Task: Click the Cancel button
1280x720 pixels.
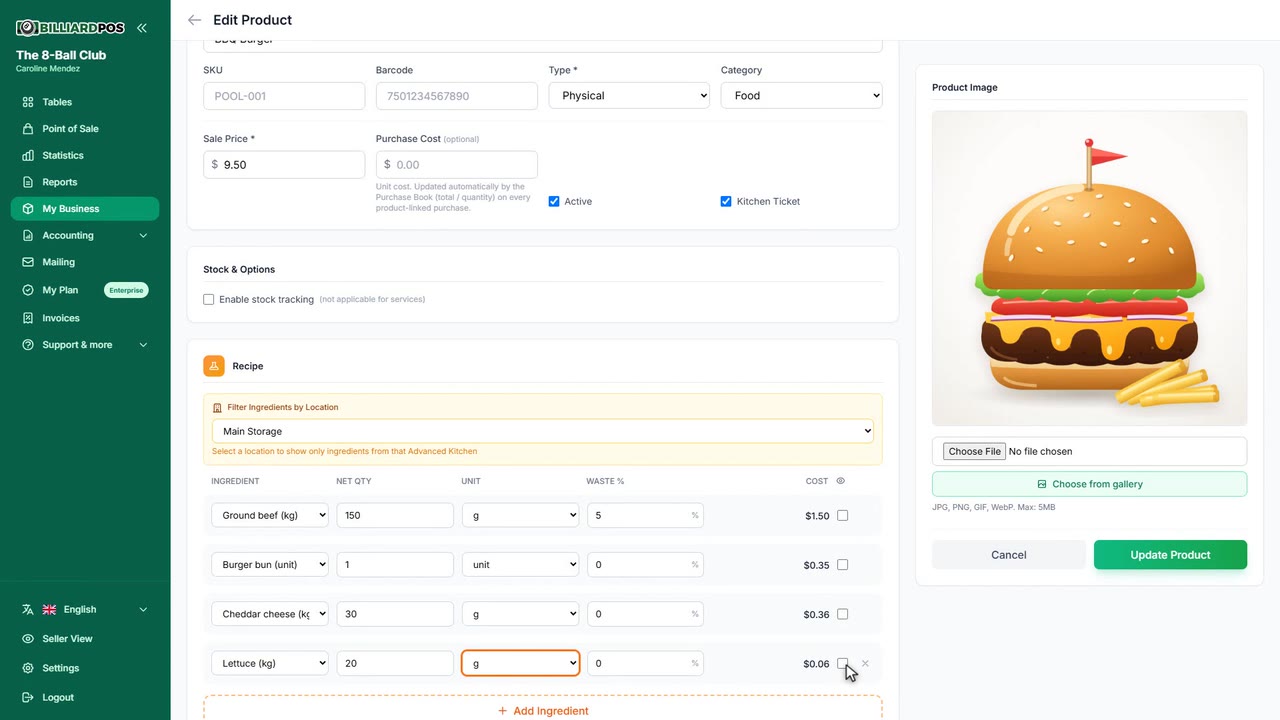Action: 1009,555
